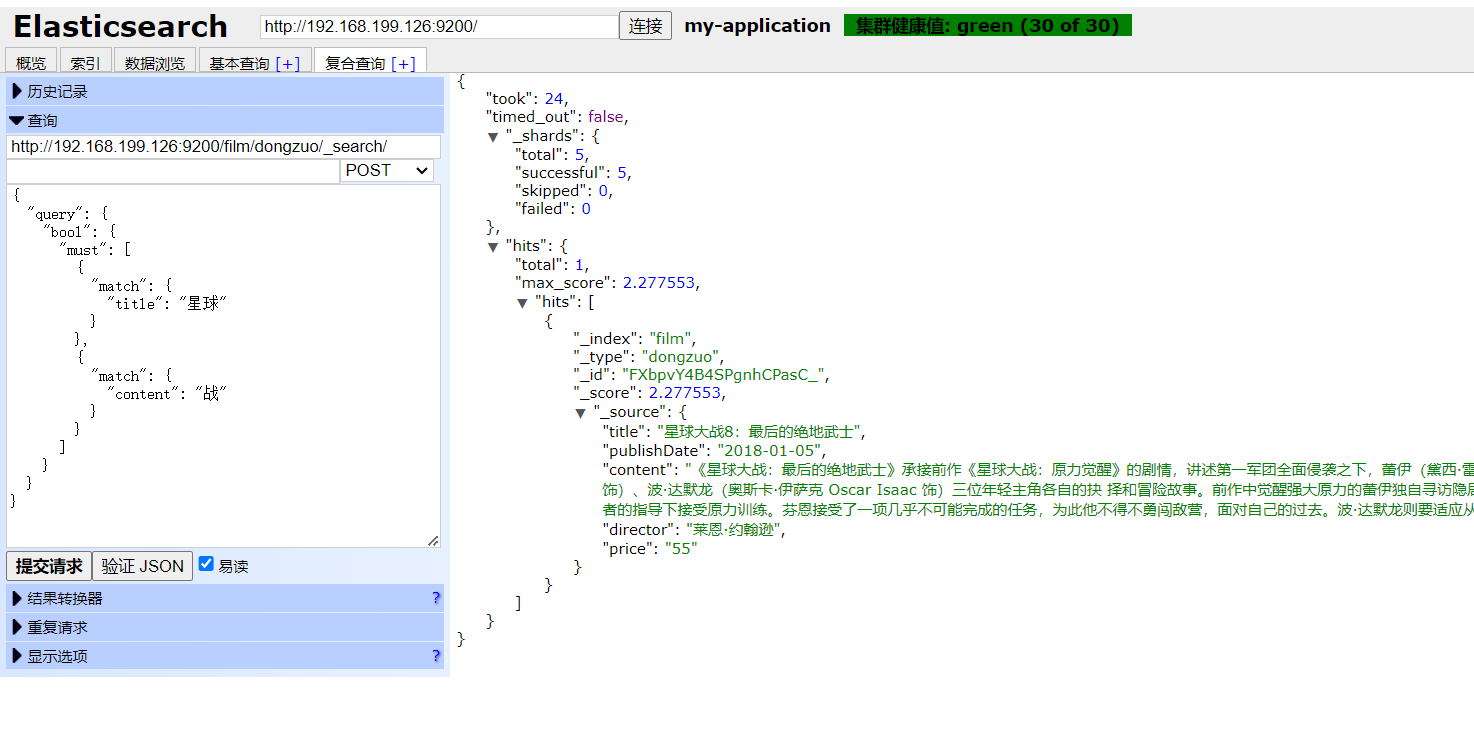Switch to the 概览 tab

pos(31,63)
